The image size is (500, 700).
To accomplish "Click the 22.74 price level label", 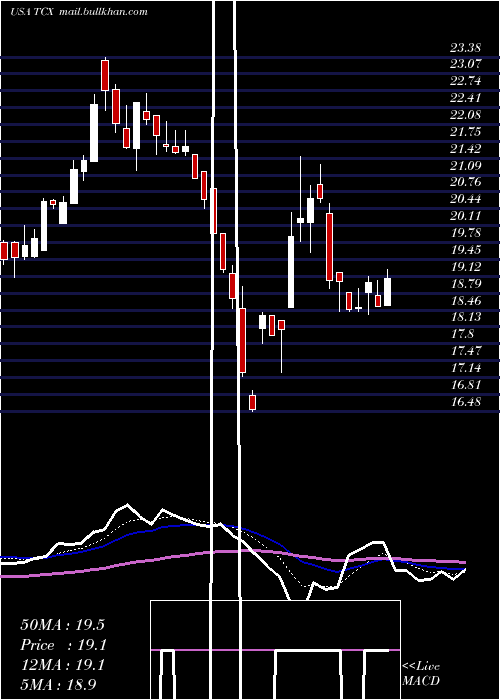I will click(465, 81).
